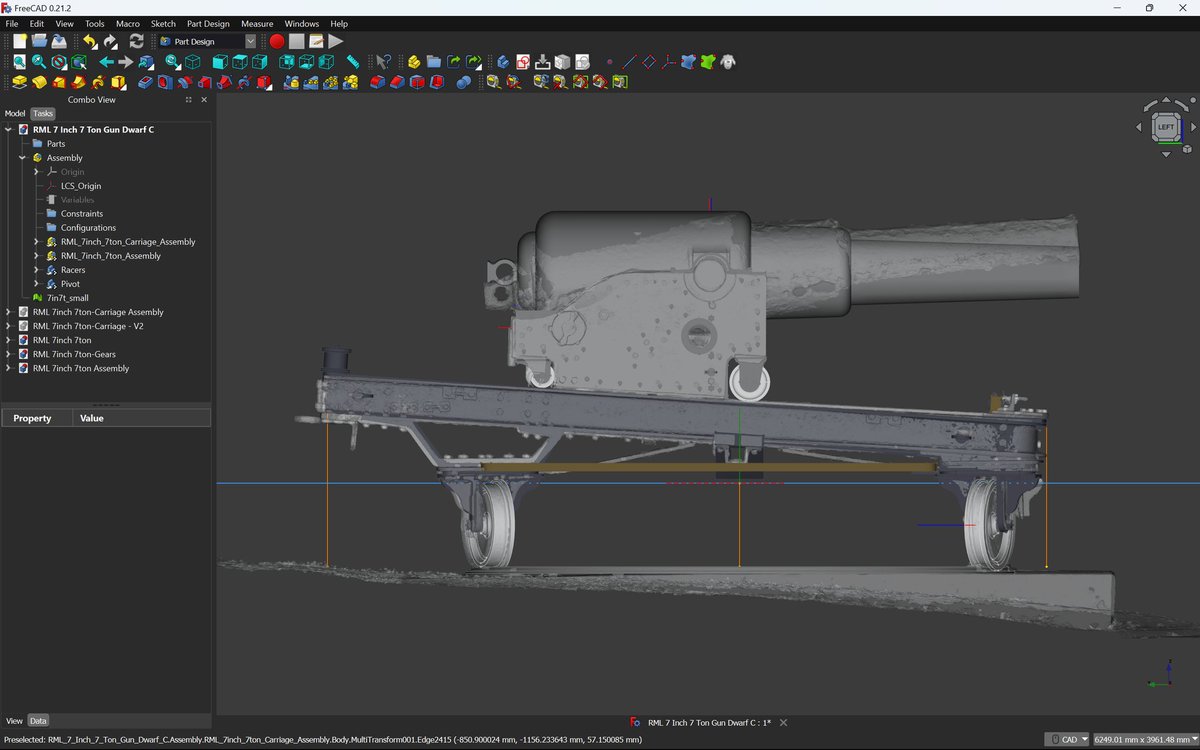Click the Fit All magnifier icon
The image size is (1200, 750).
[x=18, y=61]
